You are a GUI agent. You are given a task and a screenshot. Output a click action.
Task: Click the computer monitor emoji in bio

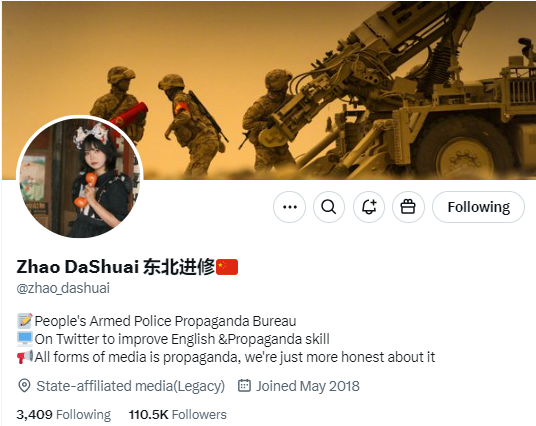pos(25,339)
